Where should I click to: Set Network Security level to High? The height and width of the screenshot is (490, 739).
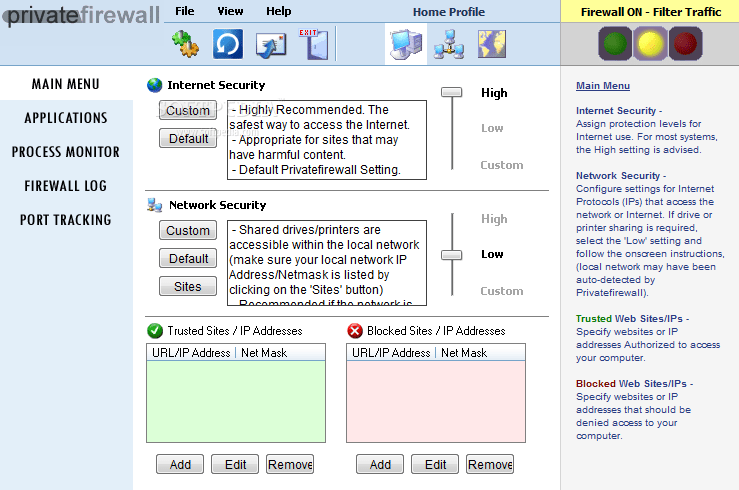(x=494, y=219)
